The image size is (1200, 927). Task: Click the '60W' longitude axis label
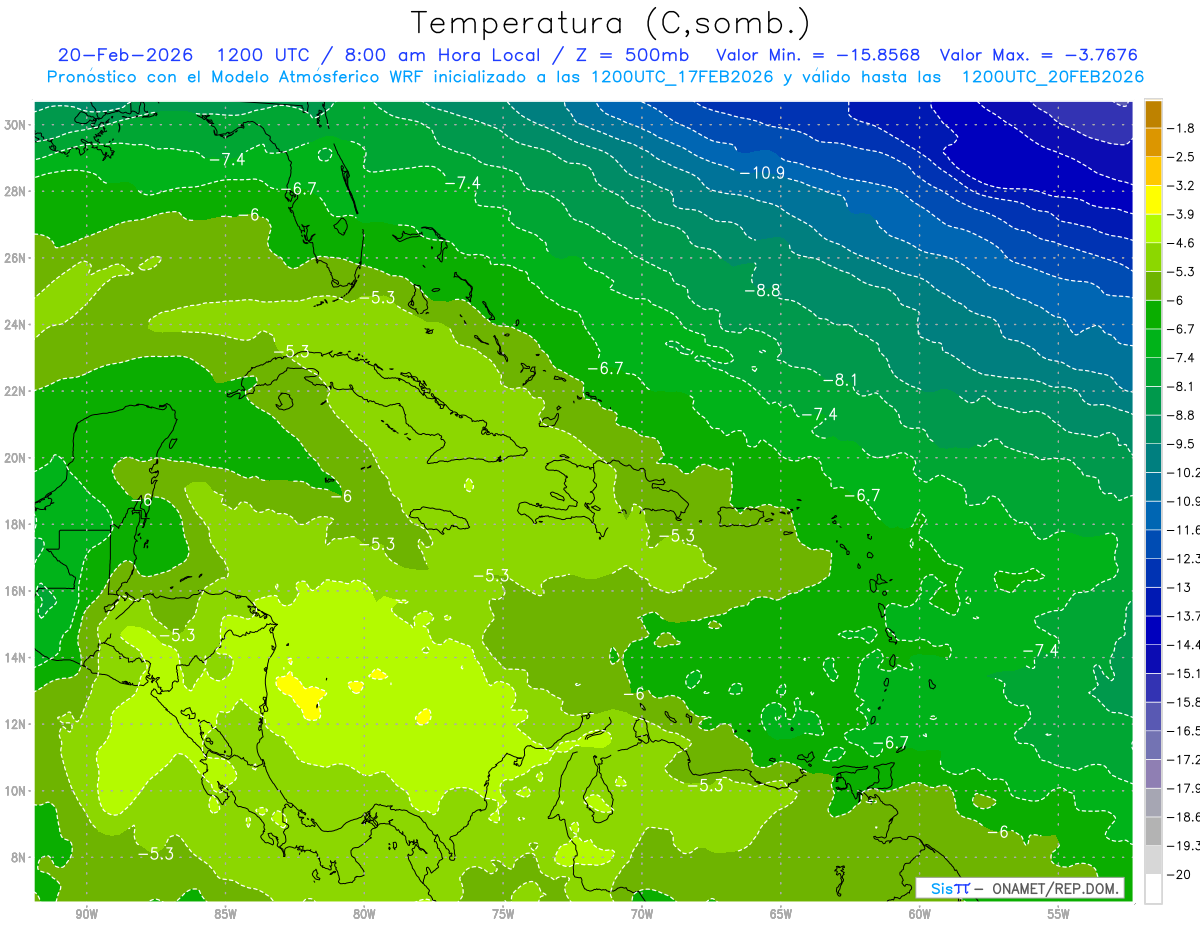[920, 914]
